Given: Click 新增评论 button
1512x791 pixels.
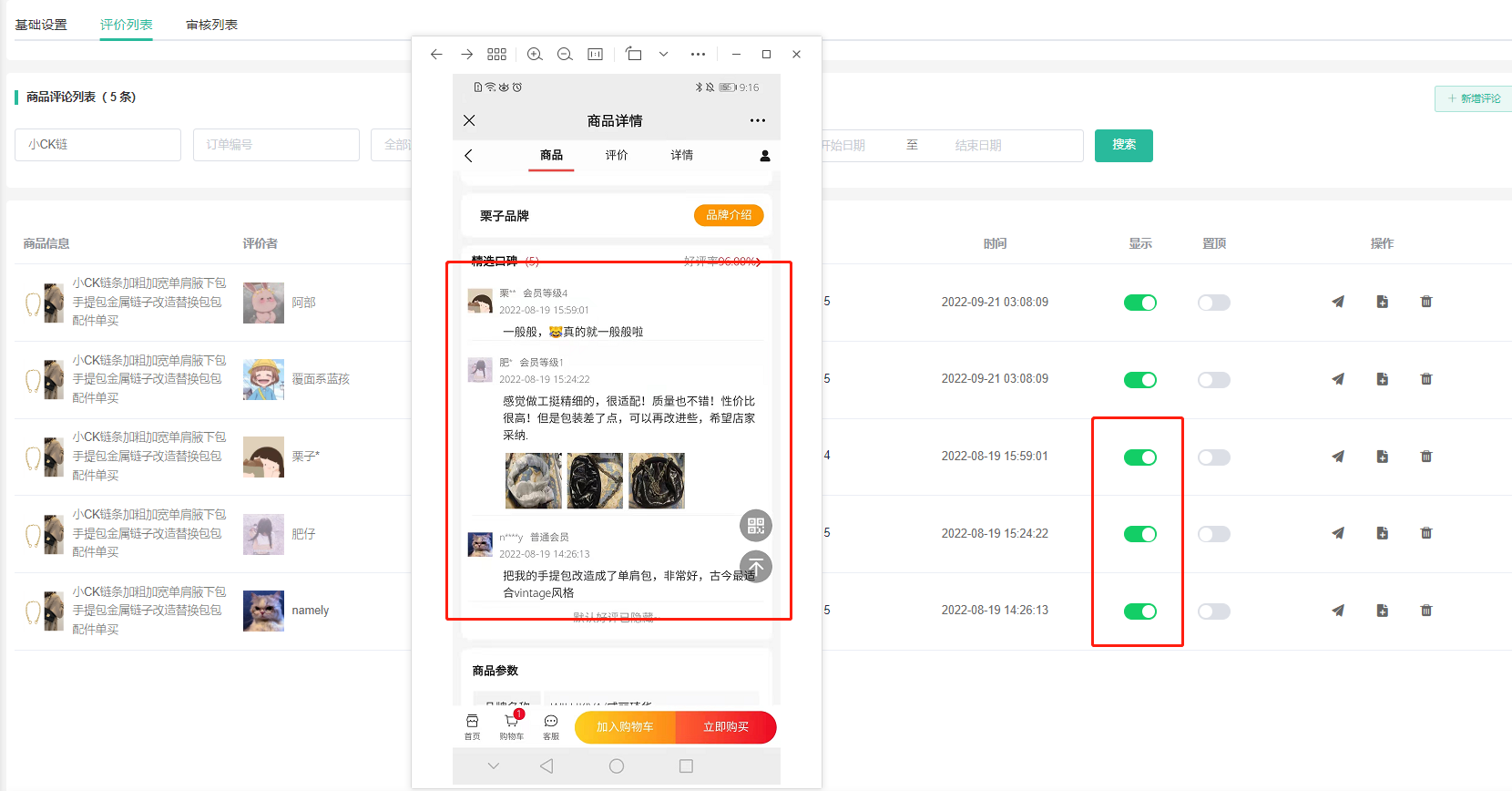Looking at the screenshot, I should (x=1474, y=98).
